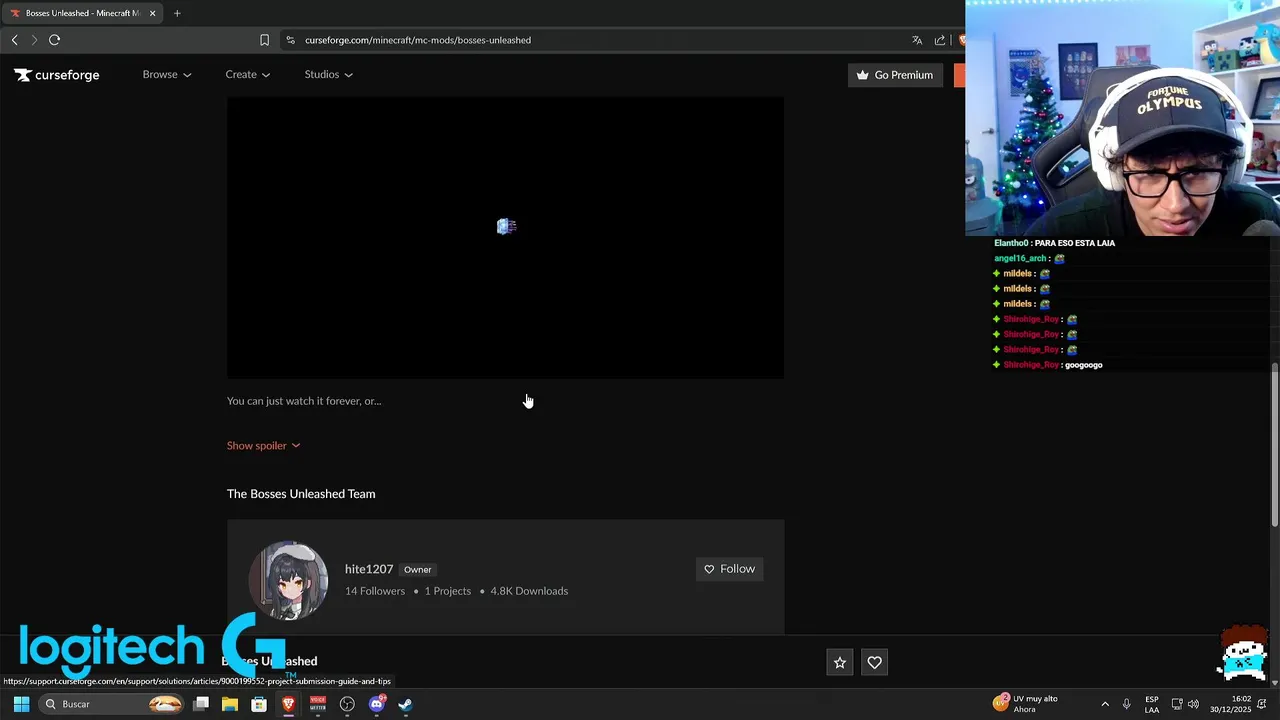1280x720 pixels.
Task: Click the Brave browser taskbar icon
Action: point(288,704)
